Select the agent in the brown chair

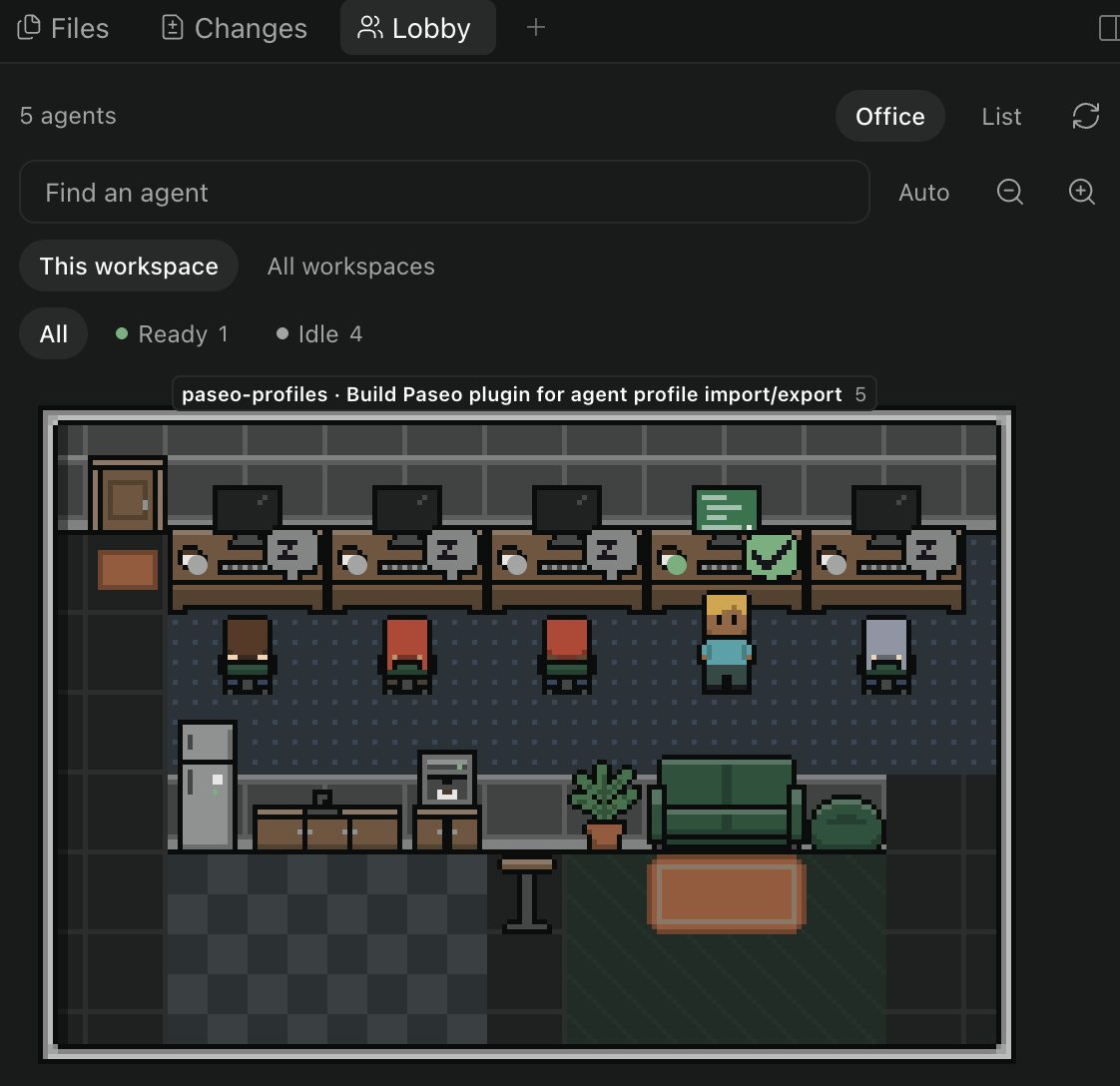pos(248,655)
